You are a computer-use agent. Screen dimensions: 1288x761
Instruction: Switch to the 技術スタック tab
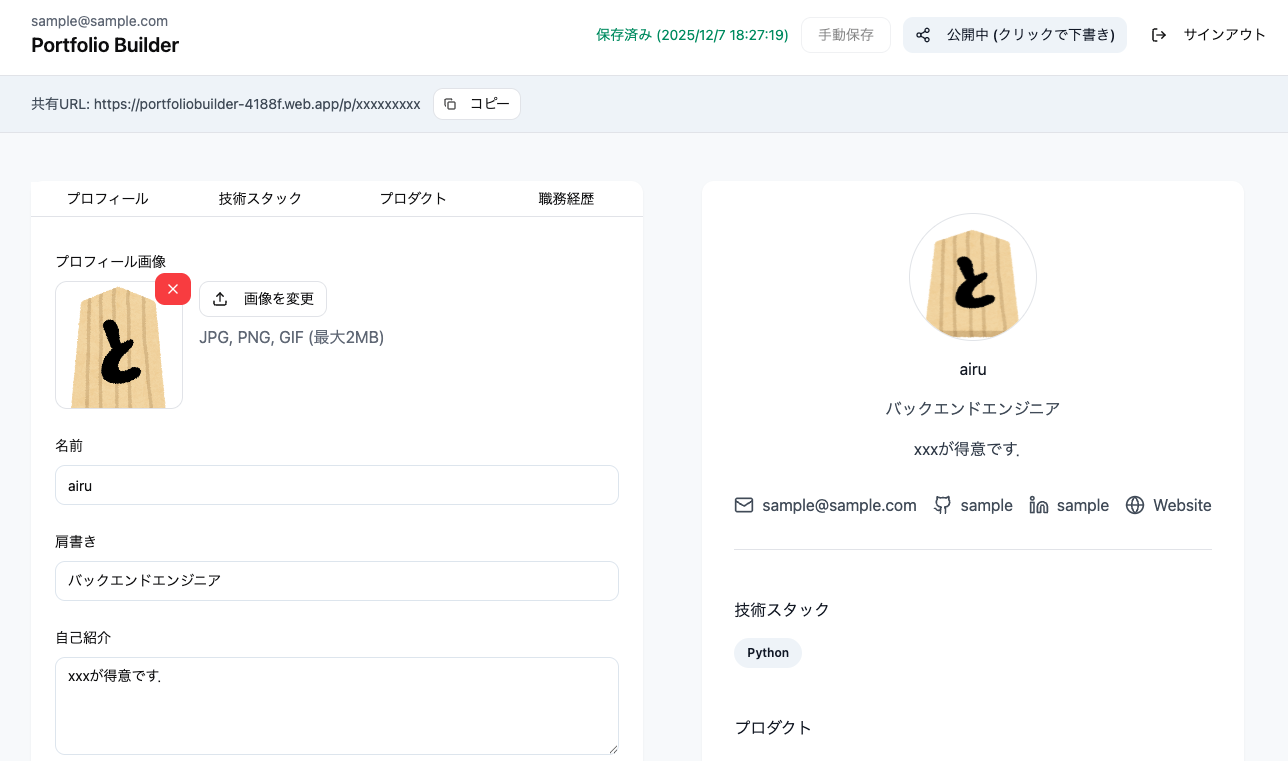[260, 198]
